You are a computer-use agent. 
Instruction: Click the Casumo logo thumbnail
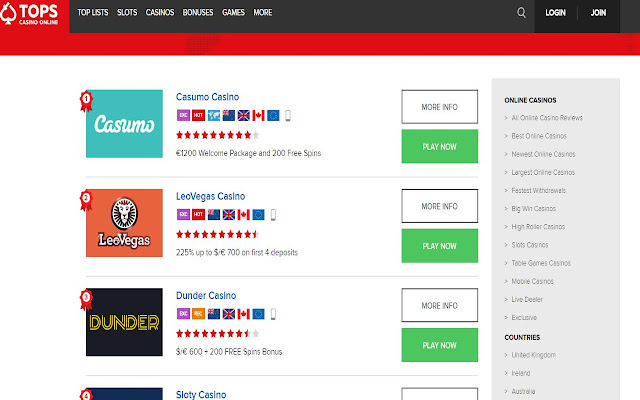click(x=124, y=124)
